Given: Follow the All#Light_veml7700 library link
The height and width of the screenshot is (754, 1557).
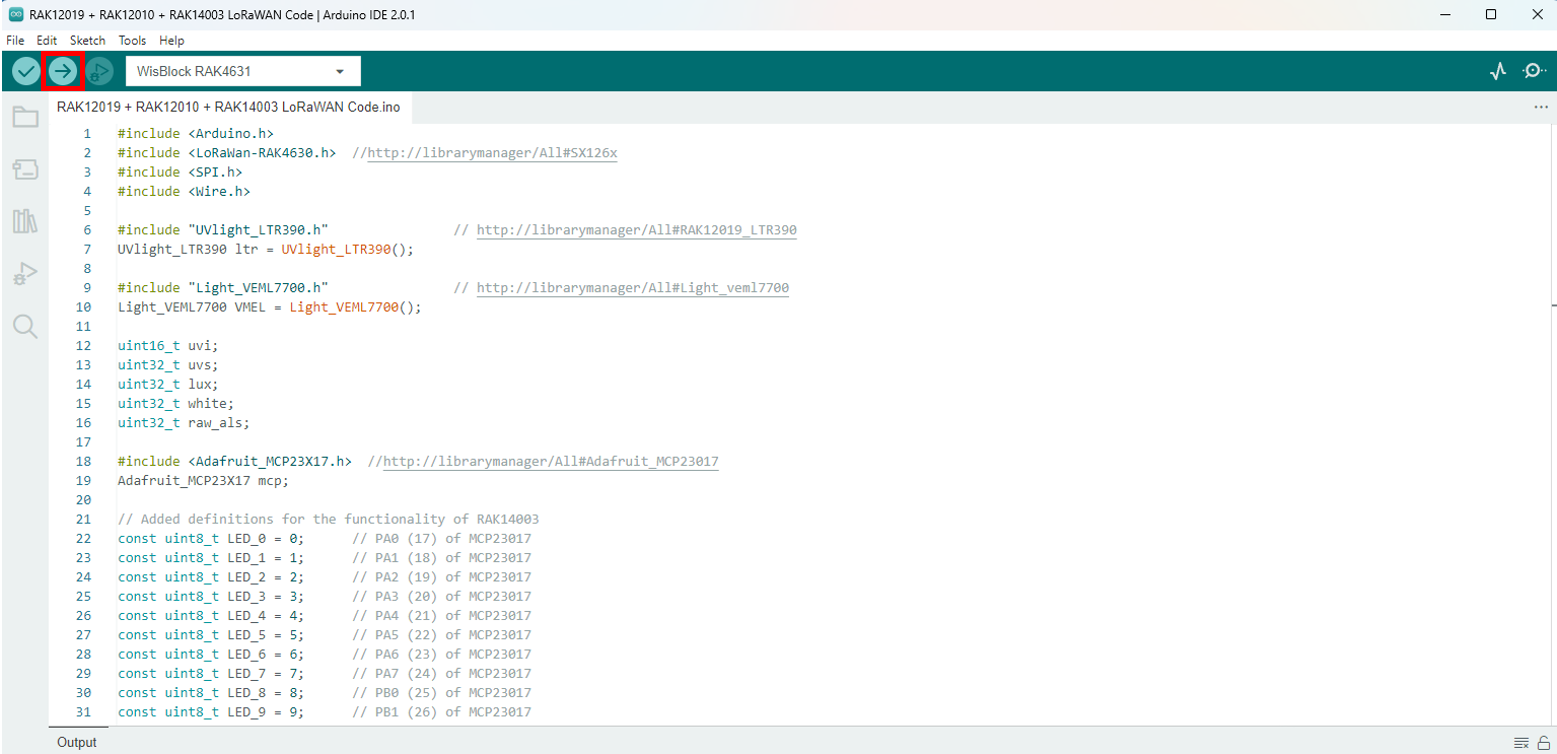Looking at the screenshot, I should click(x=632, y=288).
